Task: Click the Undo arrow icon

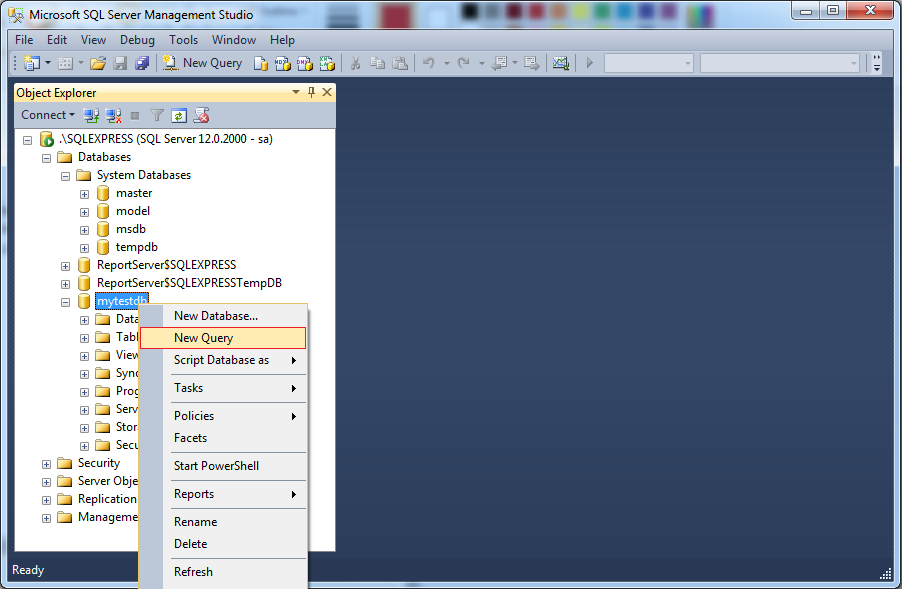Action: 429,63
